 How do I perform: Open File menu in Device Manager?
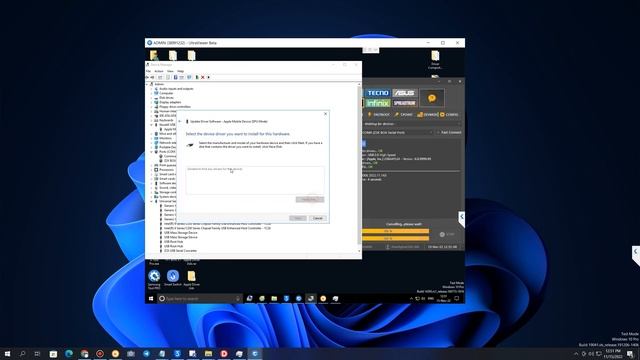click(x=149, y=71)
